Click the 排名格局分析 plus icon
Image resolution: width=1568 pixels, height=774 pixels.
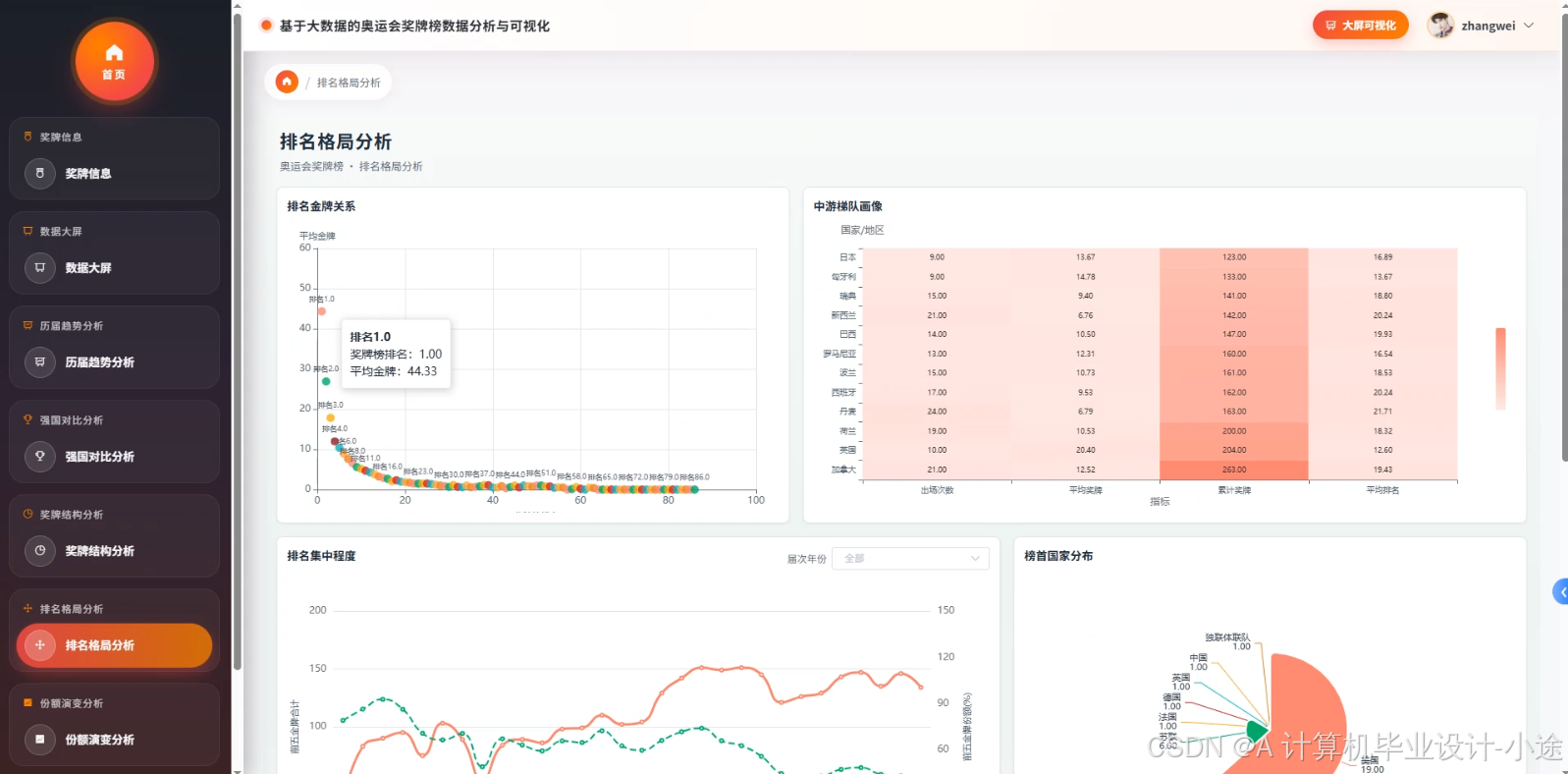pos(39,645)
